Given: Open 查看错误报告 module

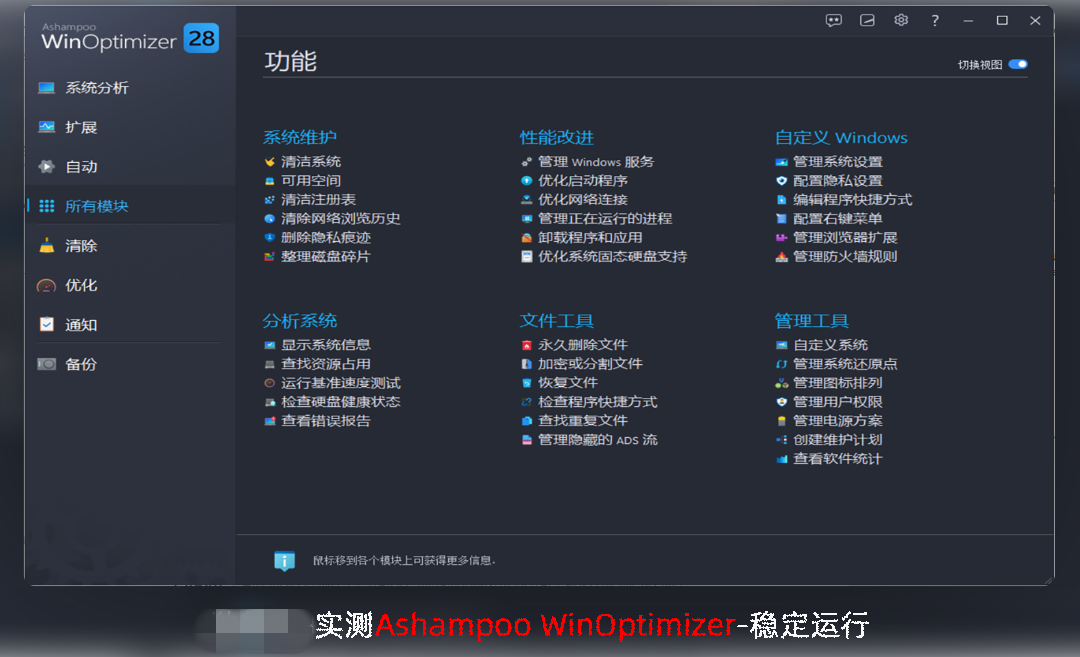Looking at the screenshot, I should point(326,421).
